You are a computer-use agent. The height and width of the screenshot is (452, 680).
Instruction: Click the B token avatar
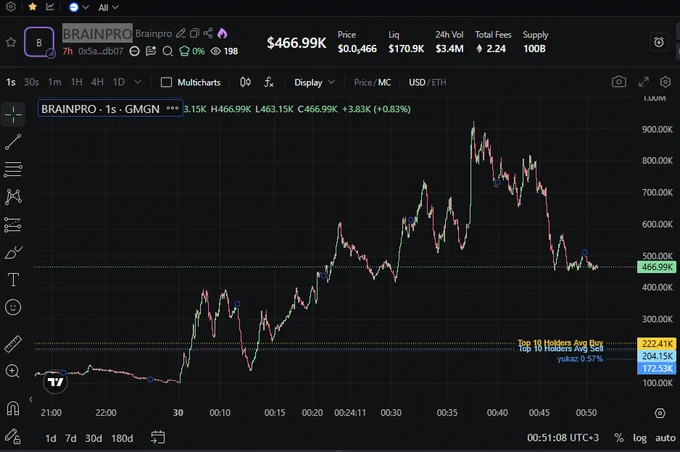click(39, 42)
